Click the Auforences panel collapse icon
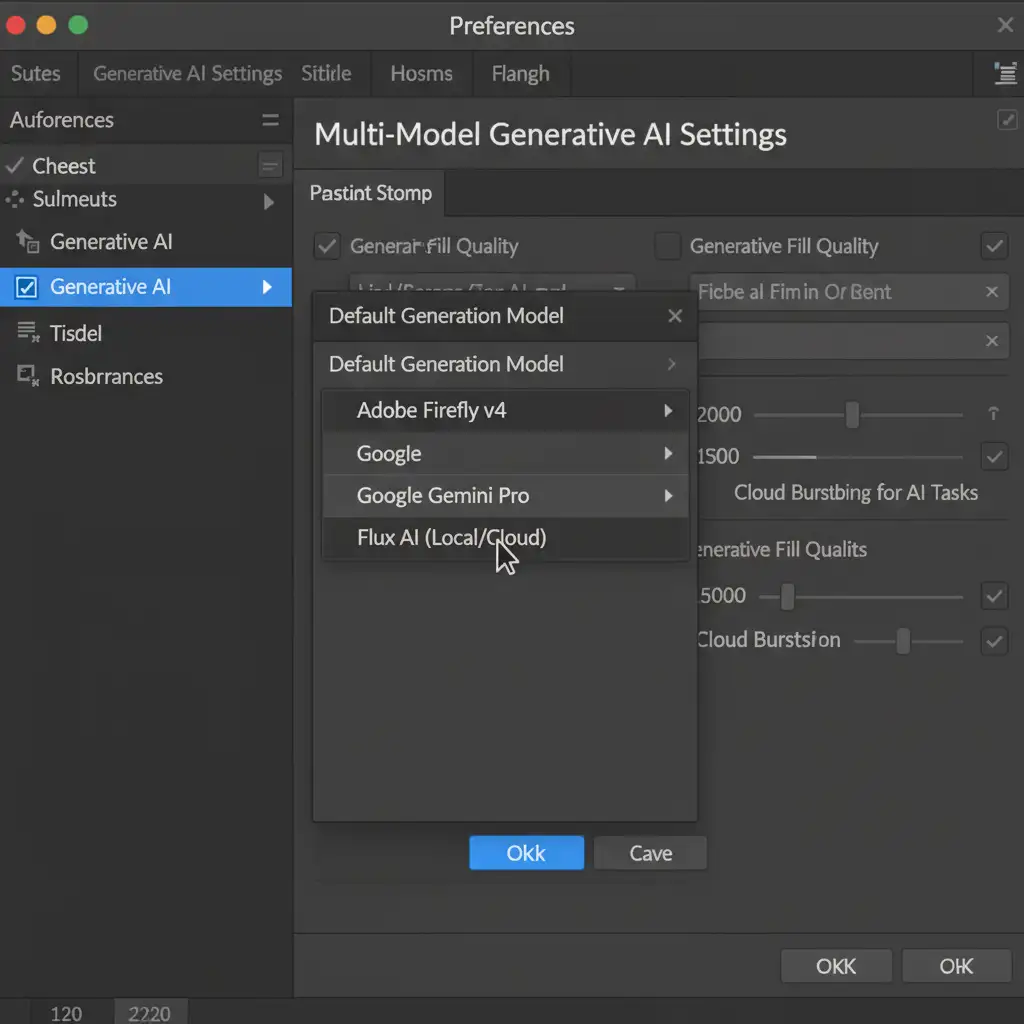 [x=270, y=120]
